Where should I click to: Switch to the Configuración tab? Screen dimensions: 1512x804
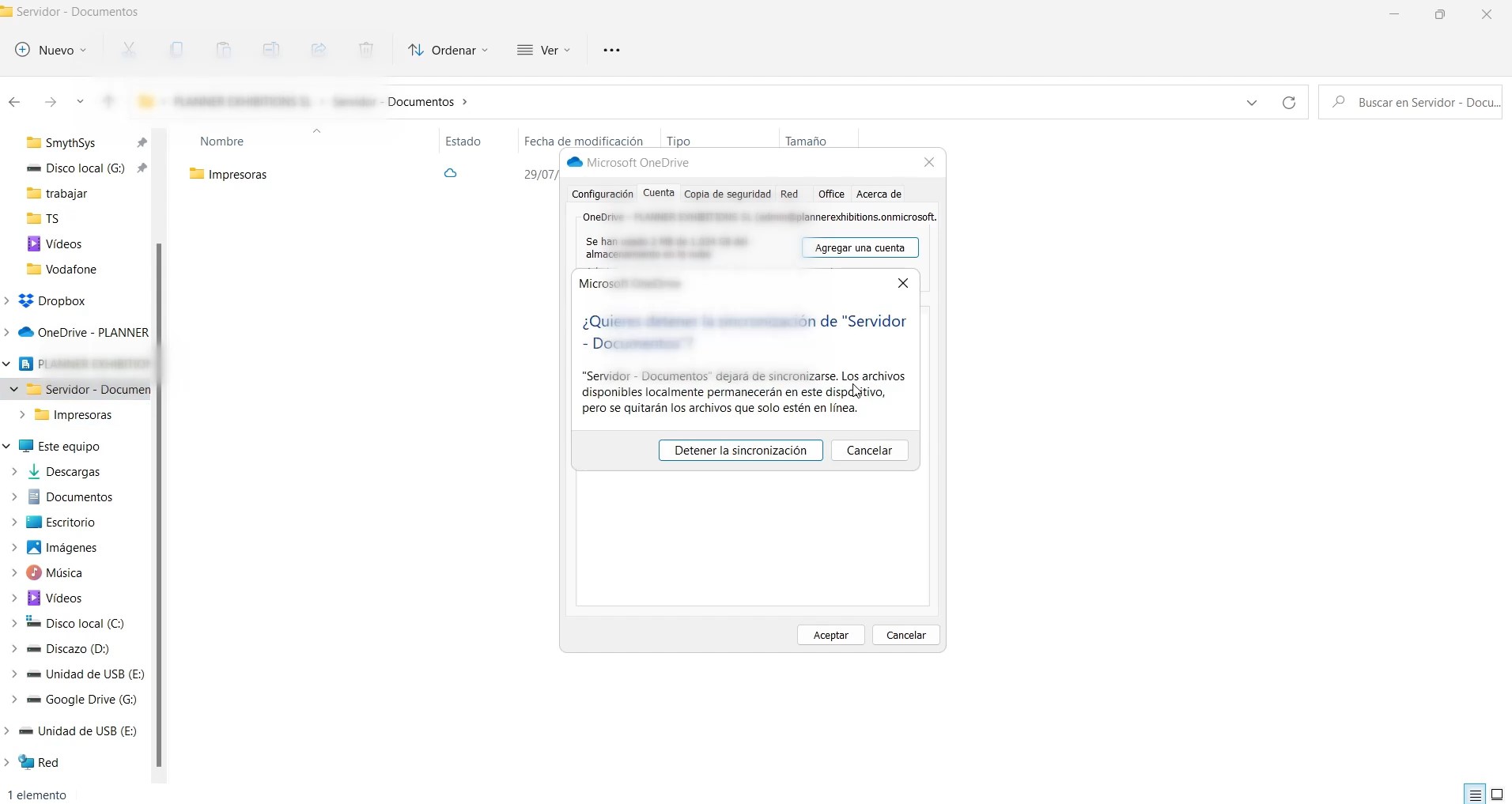pyautogui.click(x=603, y=194)
